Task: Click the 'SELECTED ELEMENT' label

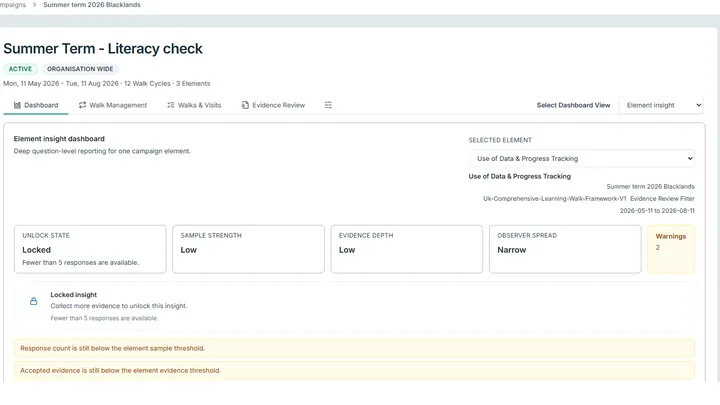Action: (x=500, y=140)
